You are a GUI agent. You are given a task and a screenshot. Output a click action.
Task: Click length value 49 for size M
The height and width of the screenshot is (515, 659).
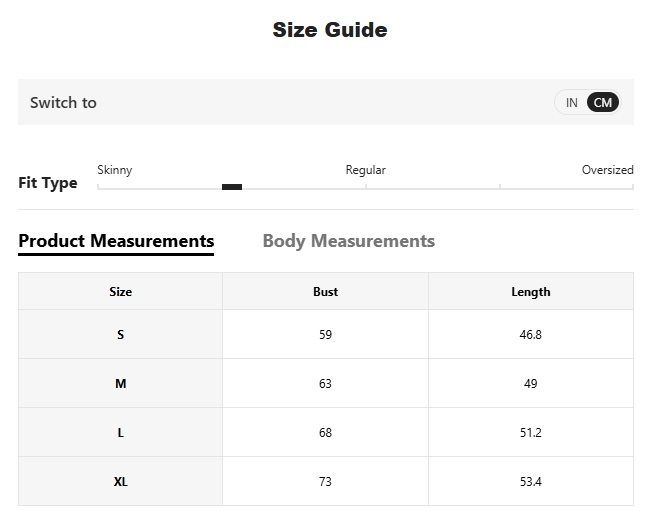[530, 384]
